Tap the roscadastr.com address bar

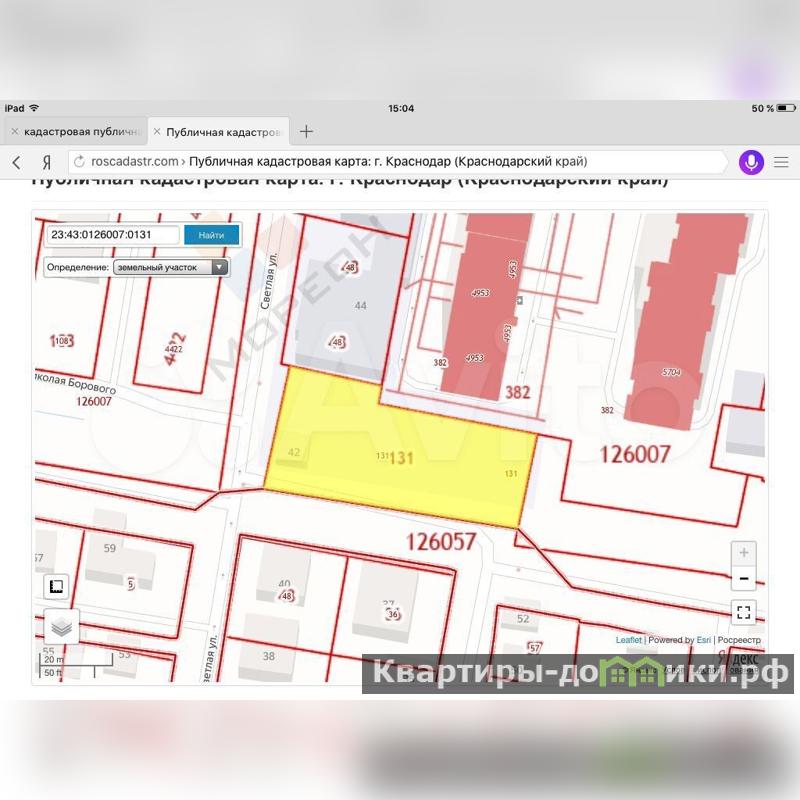[x=400, y=162]
